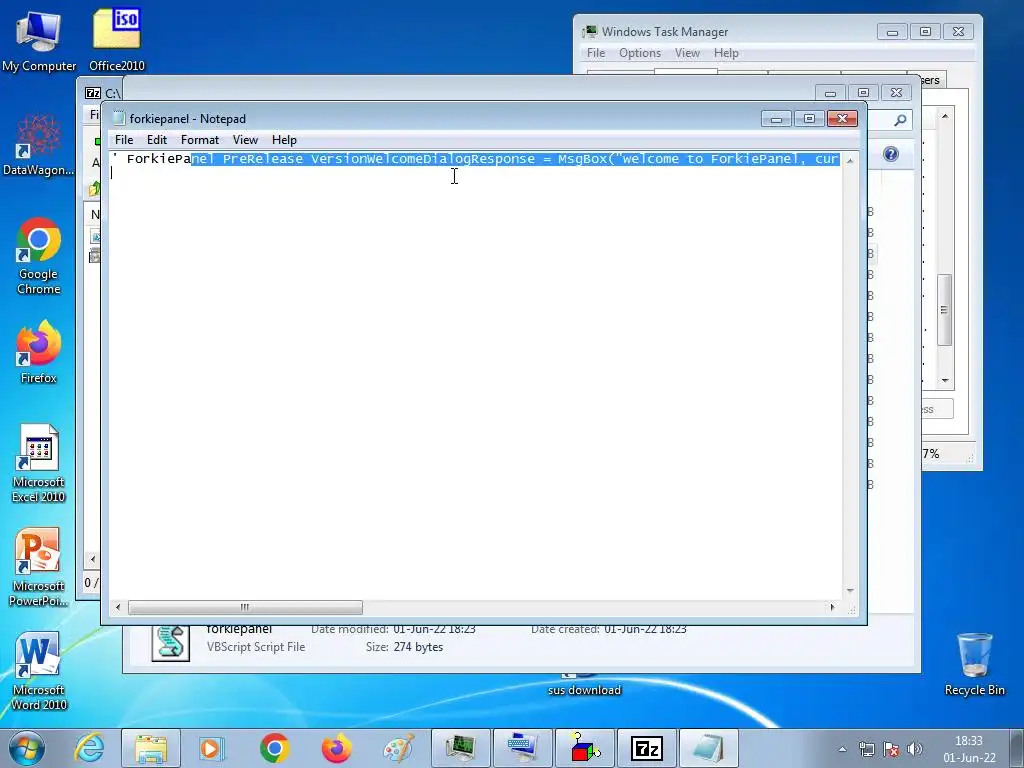Open Notepad's File menu
Image resolution: width=1024 pixels, height=768 pixels.
[x=123, y=140]
